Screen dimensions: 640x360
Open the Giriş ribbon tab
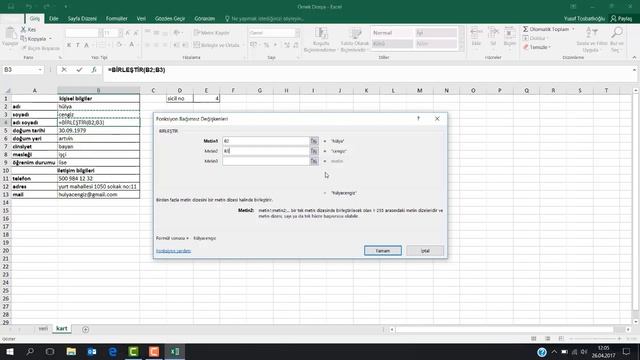coord(35,18)
